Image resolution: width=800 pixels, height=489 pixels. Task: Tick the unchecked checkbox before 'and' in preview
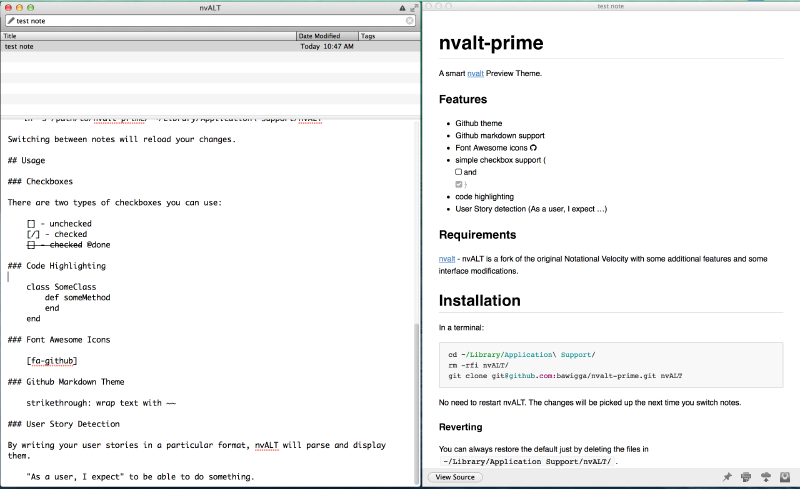coord(458,172)
